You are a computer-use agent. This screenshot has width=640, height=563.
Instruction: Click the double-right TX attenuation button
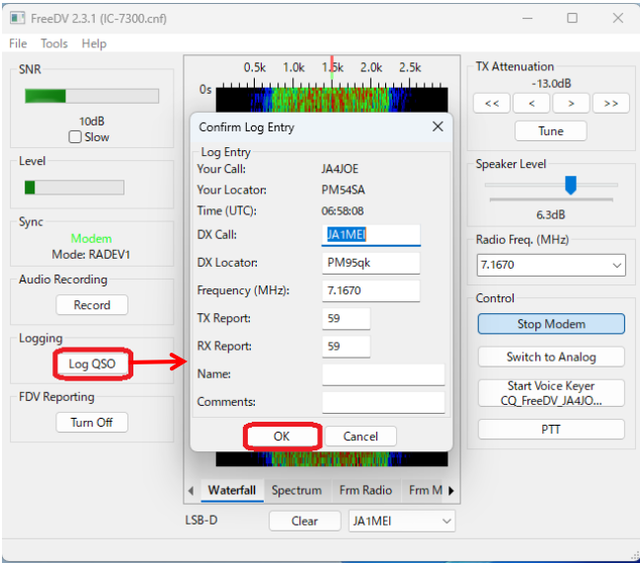611,103
